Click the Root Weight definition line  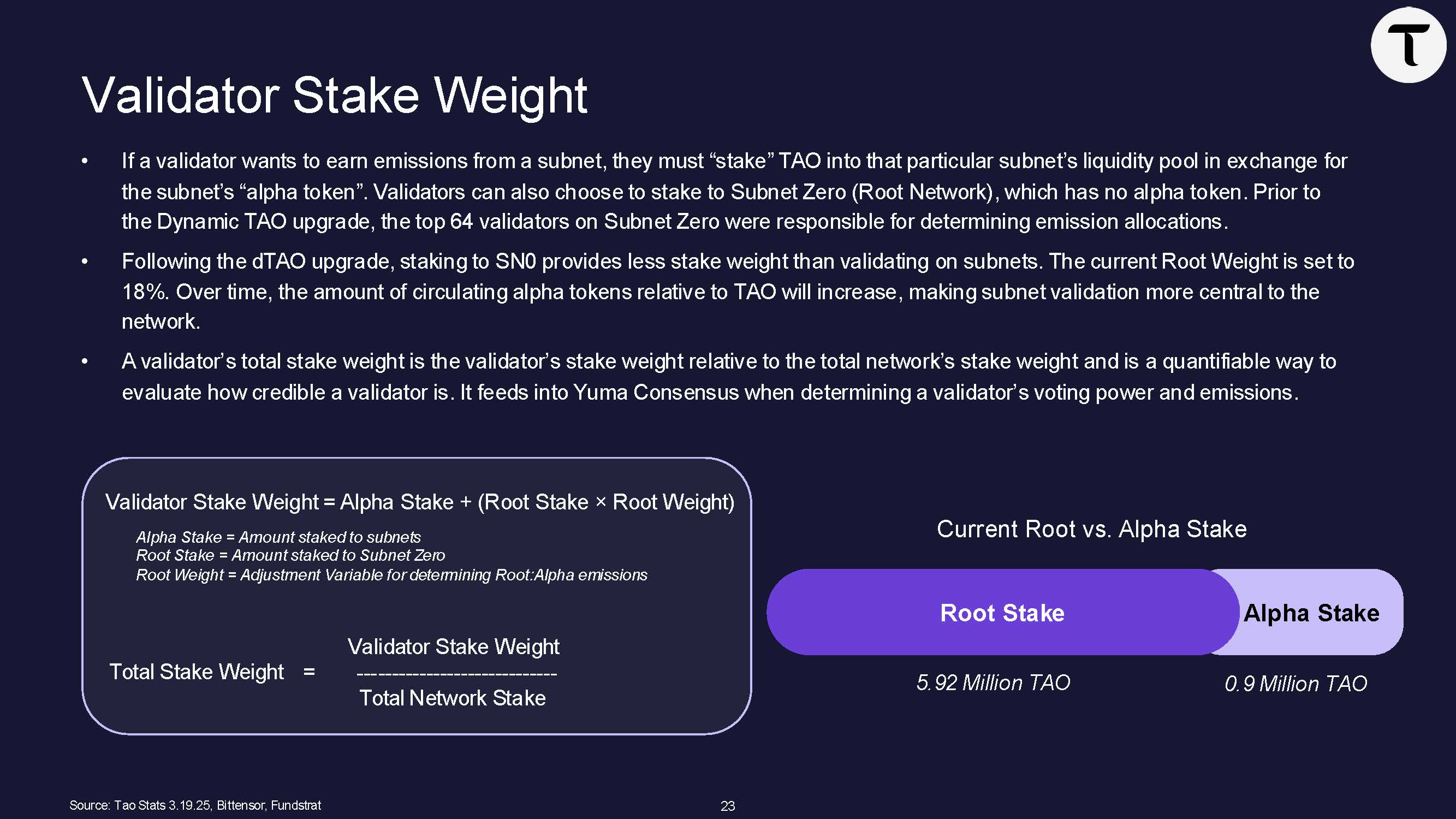(391, 575)
